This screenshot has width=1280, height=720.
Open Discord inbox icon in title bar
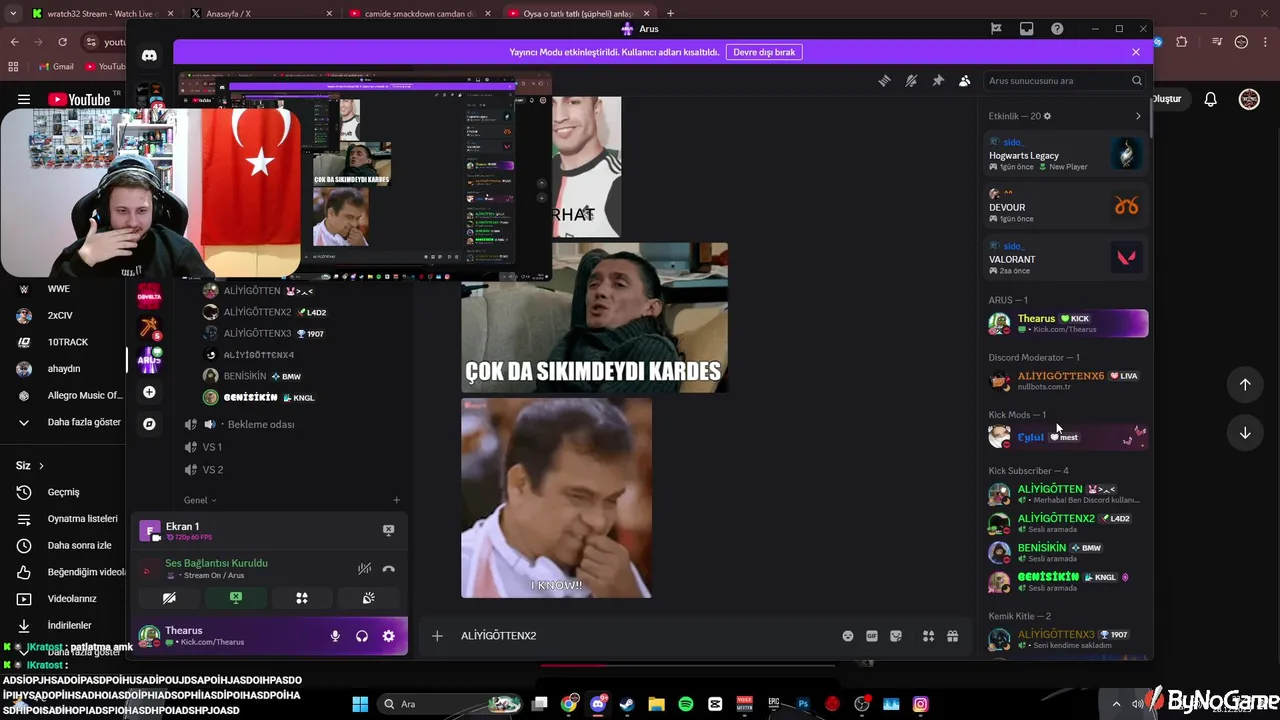point(1026,29)
